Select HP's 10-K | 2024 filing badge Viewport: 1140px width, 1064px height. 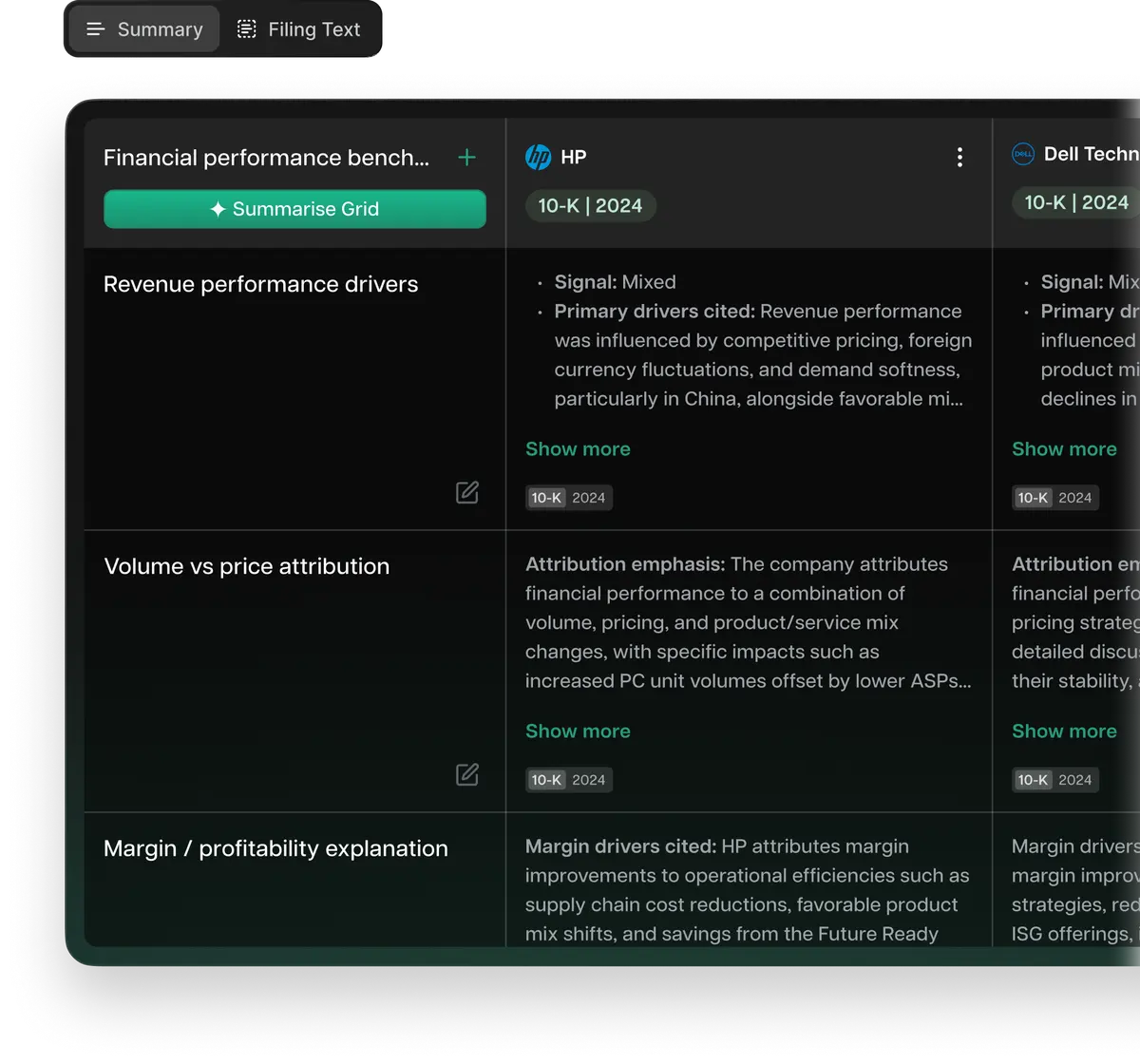(590, 206)
